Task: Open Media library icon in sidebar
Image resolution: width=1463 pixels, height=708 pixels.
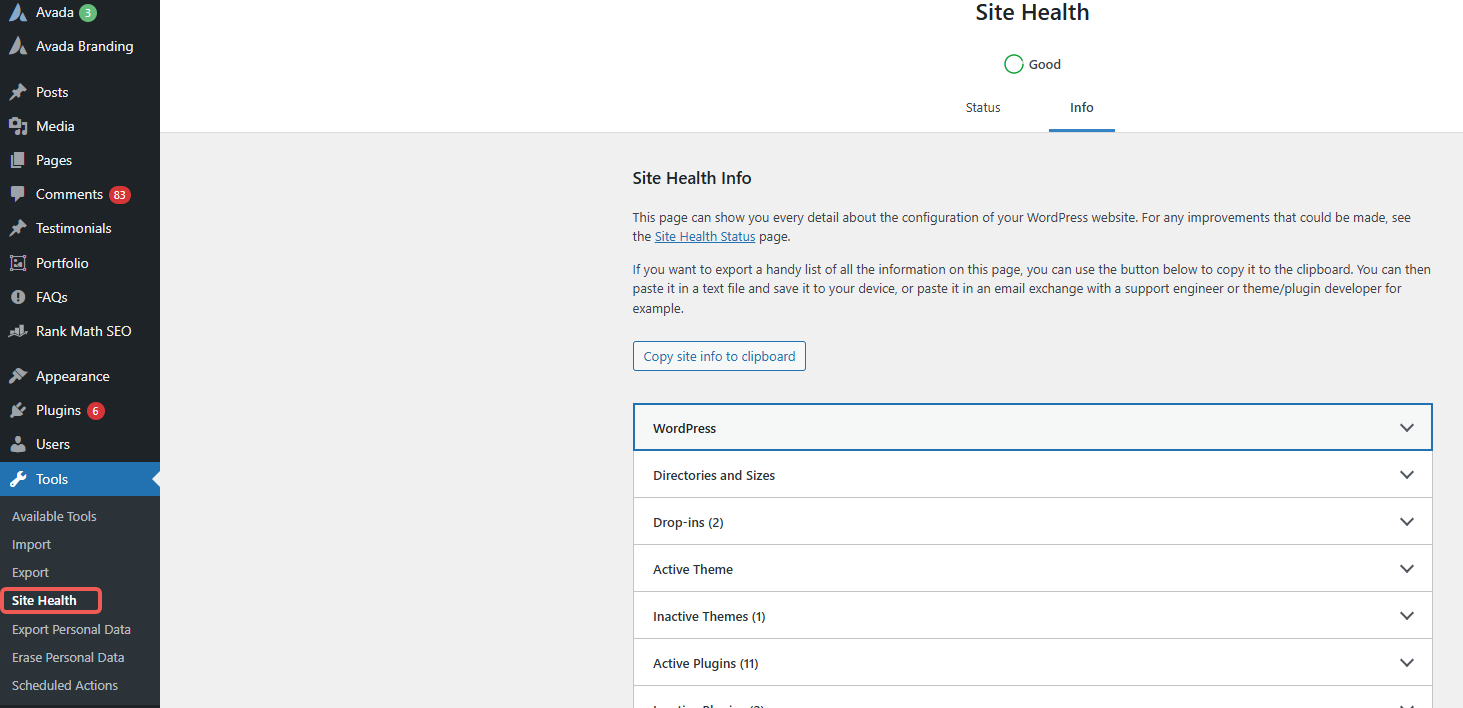Action: [18, 126]
